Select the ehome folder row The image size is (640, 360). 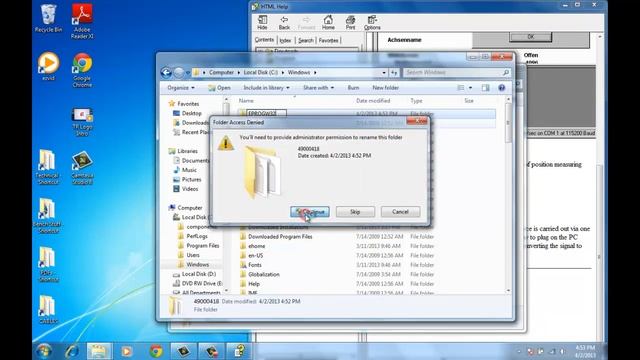pyautogui.click(x=256, y=246)
